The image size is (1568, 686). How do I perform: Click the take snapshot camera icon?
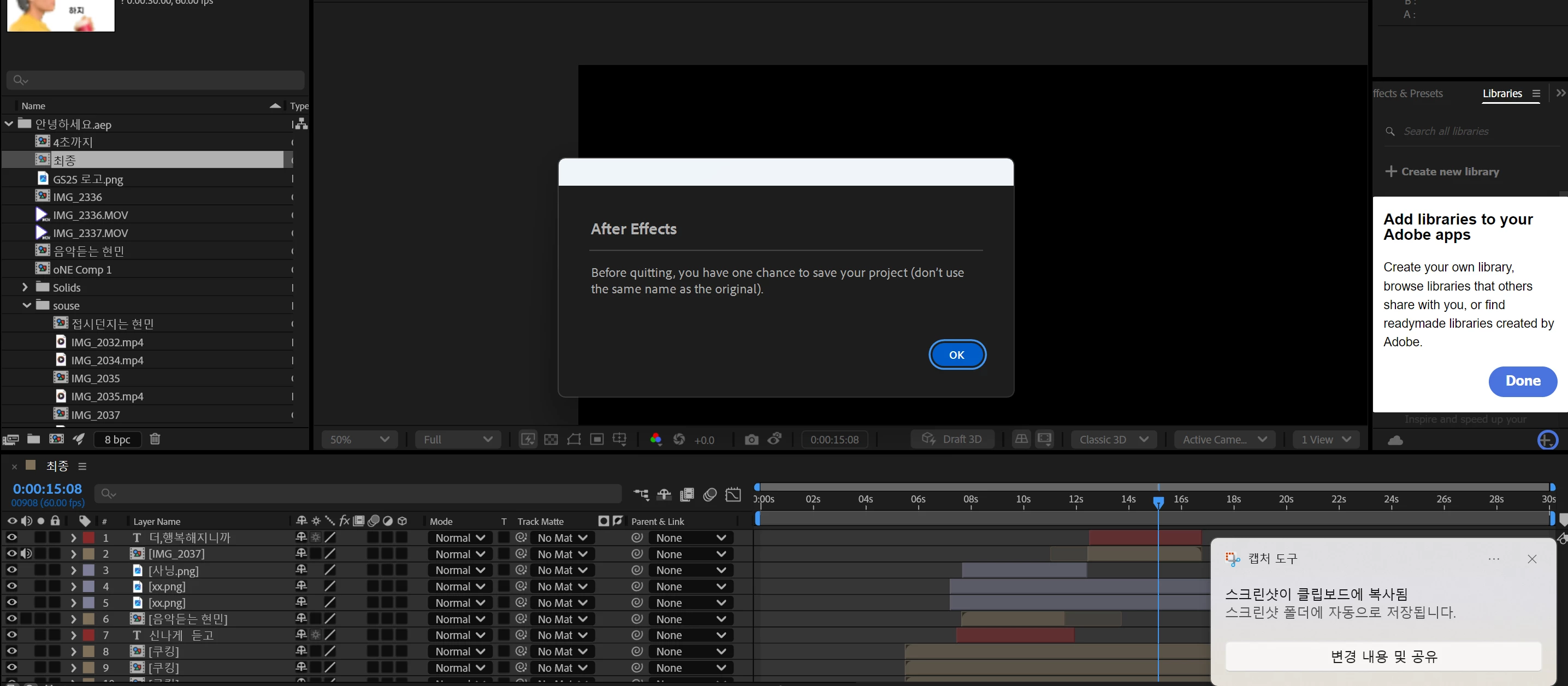click(751, 440)
